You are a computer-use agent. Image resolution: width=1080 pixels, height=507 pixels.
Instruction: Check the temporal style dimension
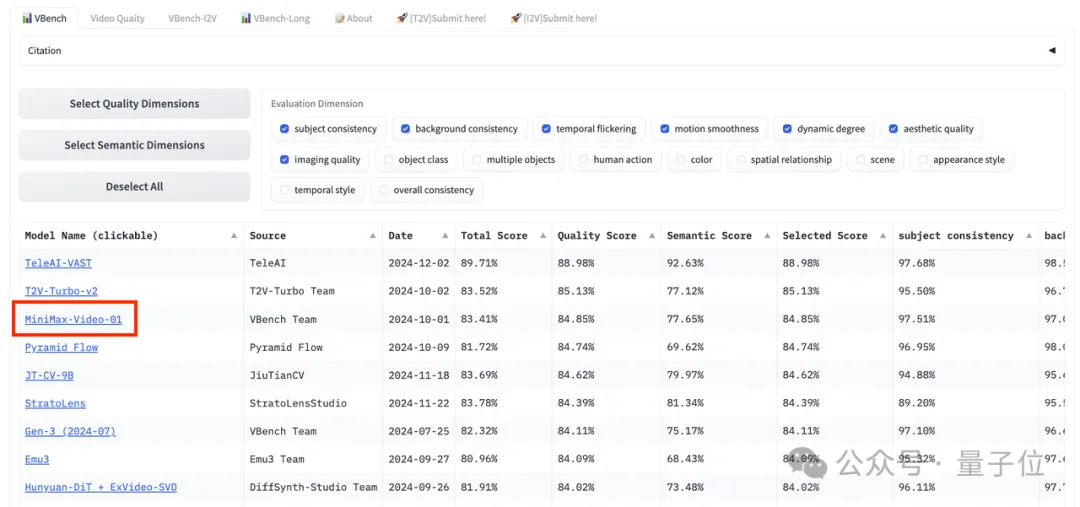click(x=285, y=190)
